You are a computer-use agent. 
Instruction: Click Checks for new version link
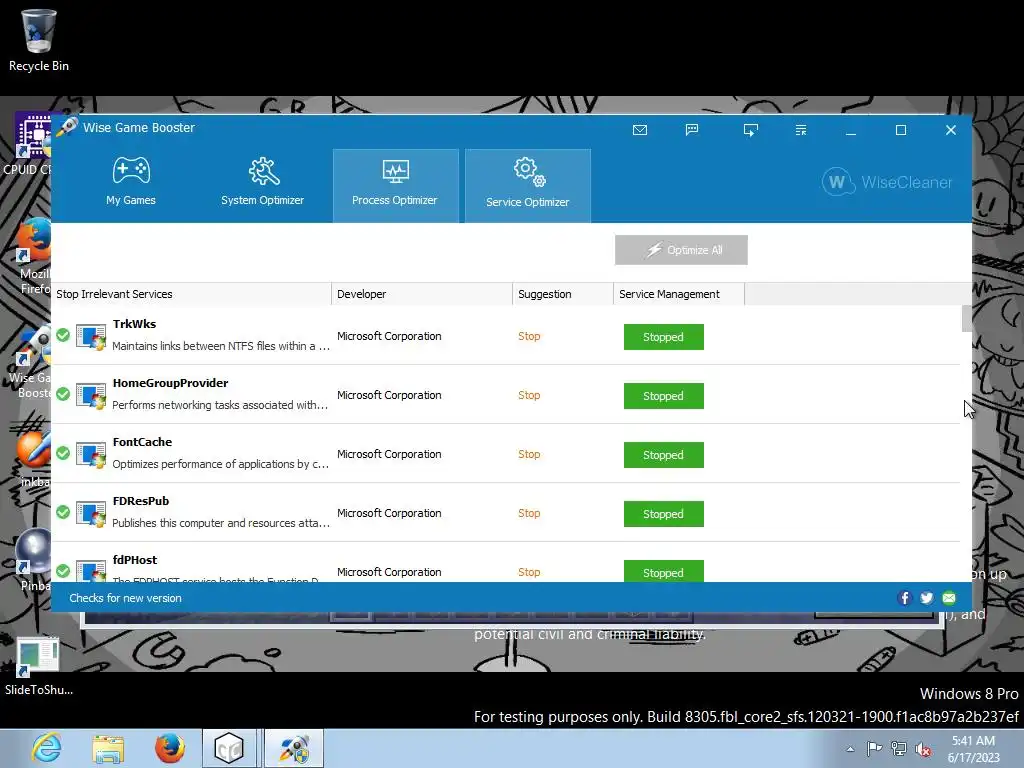(x=125, y=598)
